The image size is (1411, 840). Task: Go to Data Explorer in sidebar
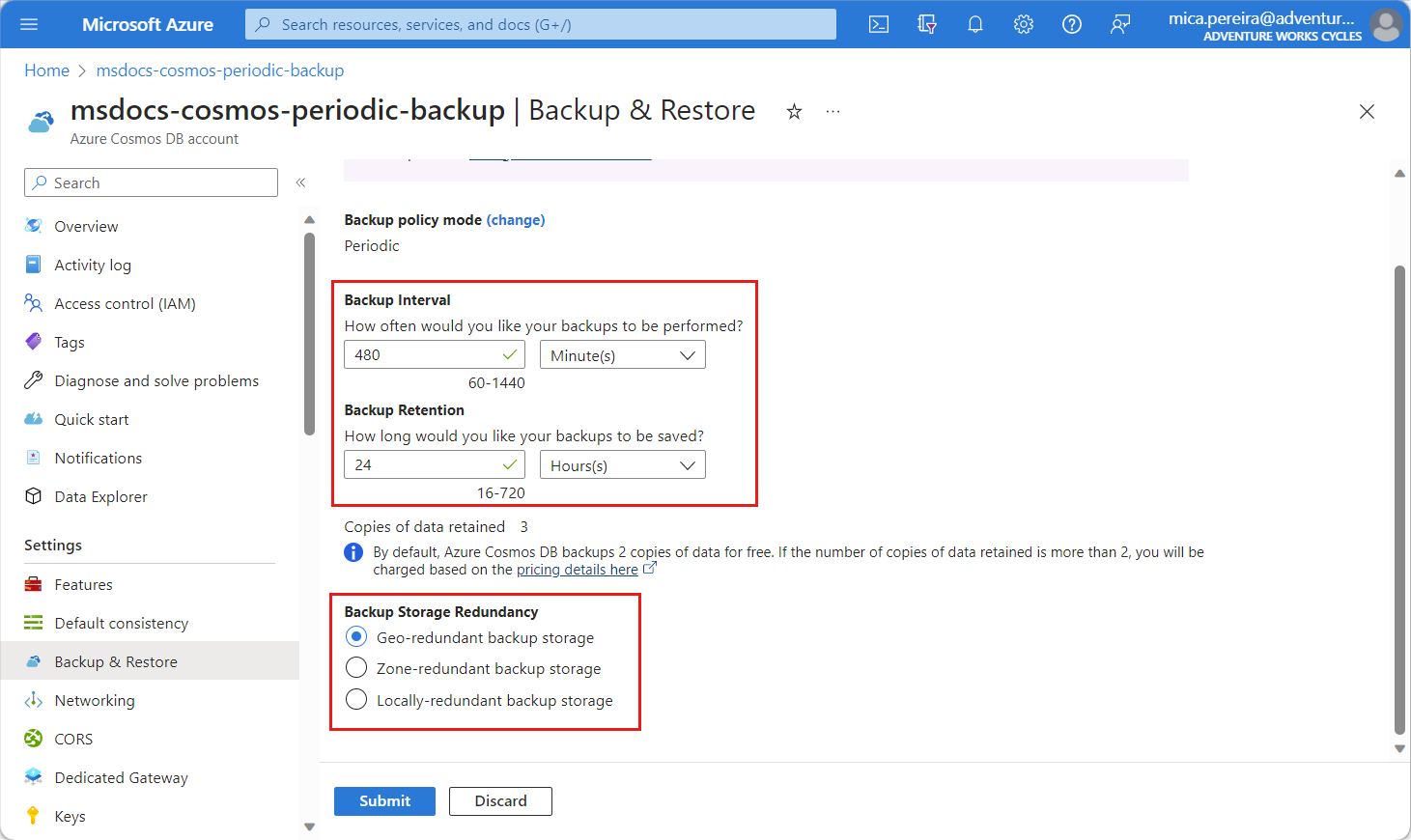tap(100, 496)
